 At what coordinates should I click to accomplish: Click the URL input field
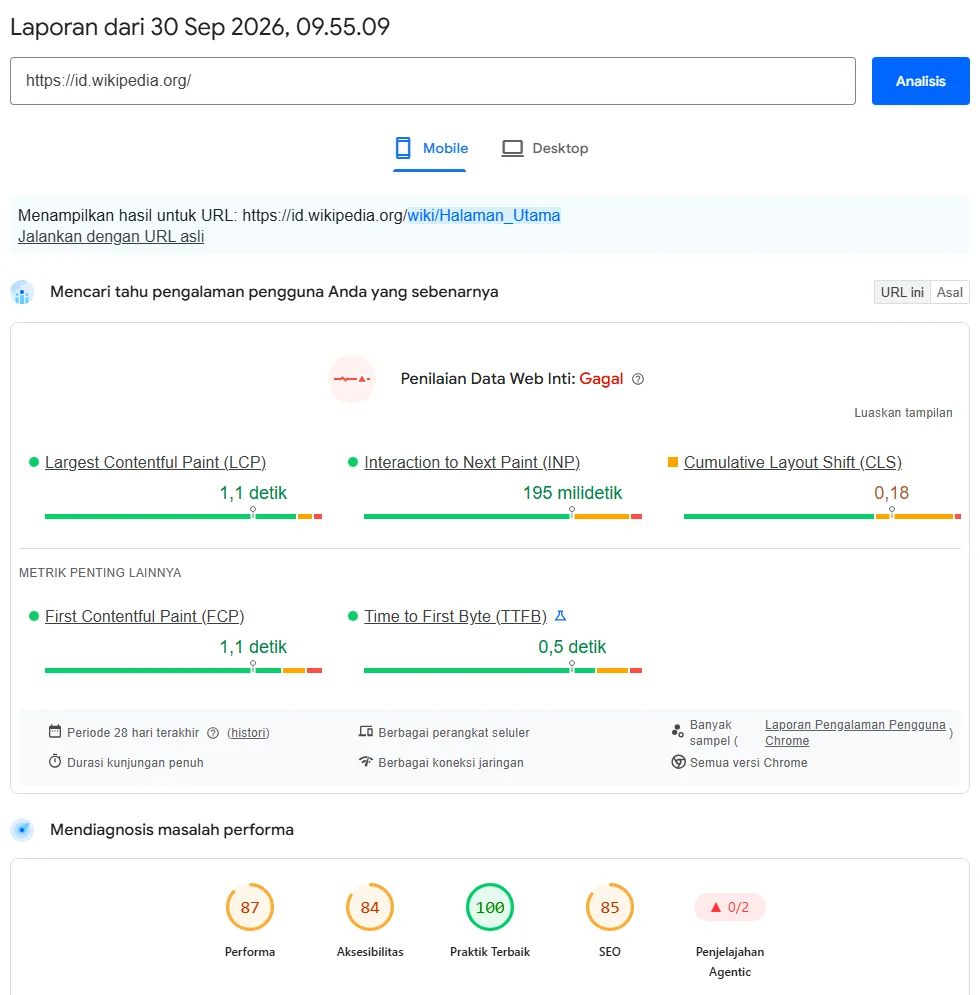[x=432, y=81]
